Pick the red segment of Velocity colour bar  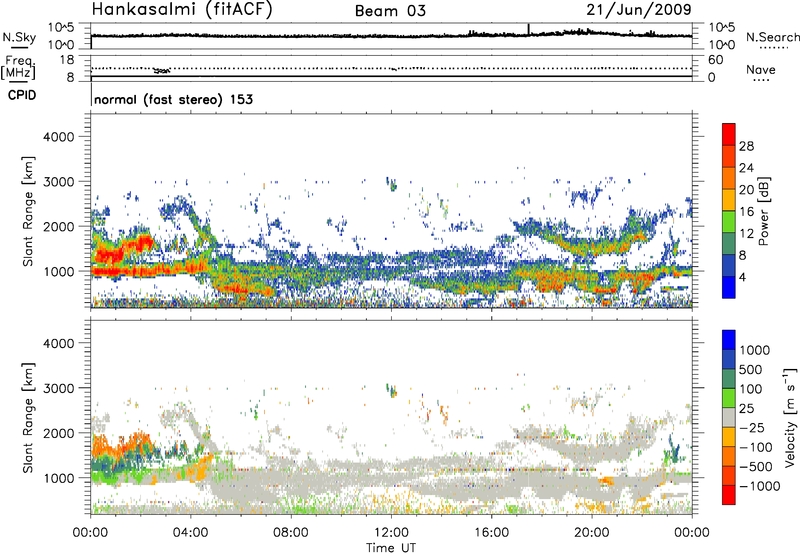tap(729, 495)
